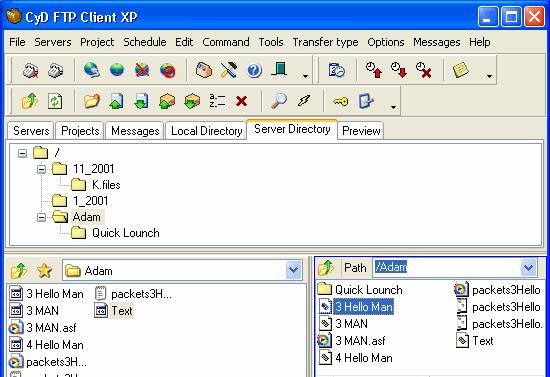The height and width of the screenshot is (377, 550).
Task: Click the exit door toolbar icon
Action: 280,69
